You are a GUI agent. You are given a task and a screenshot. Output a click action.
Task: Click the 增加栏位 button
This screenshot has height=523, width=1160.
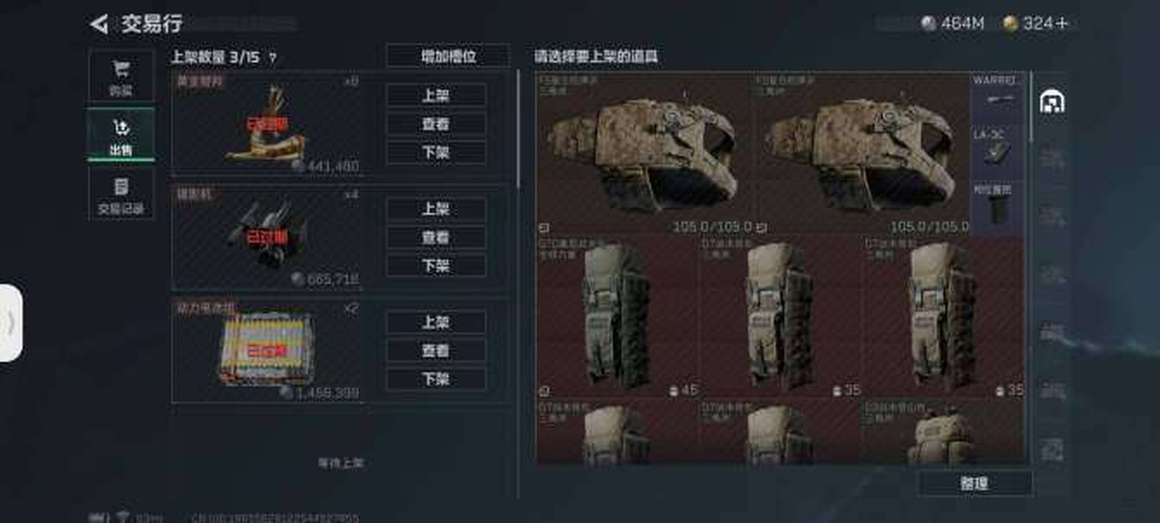click(448, 56)
